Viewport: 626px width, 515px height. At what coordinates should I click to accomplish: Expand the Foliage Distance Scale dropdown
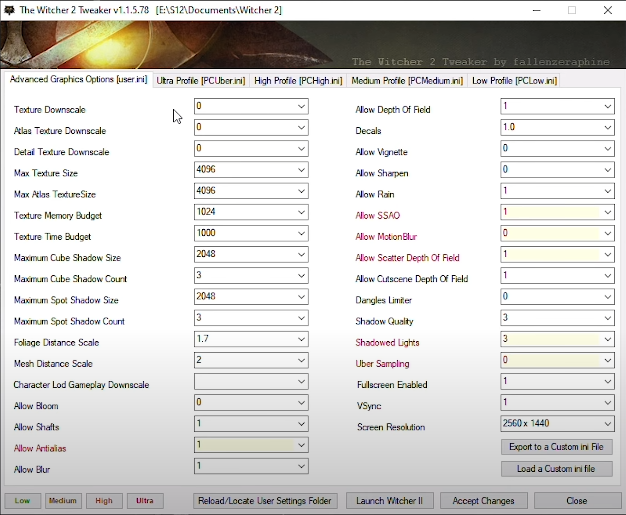click(x=251, y=339)
